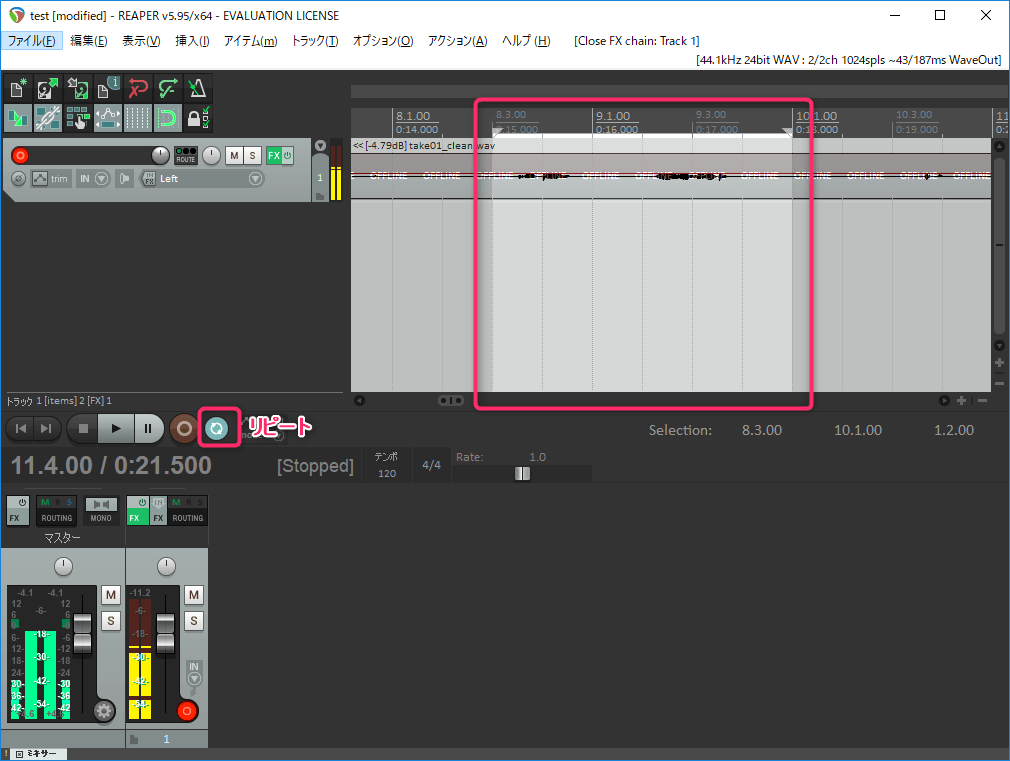Open the オプション(O) menu

(x=382, y=41)
